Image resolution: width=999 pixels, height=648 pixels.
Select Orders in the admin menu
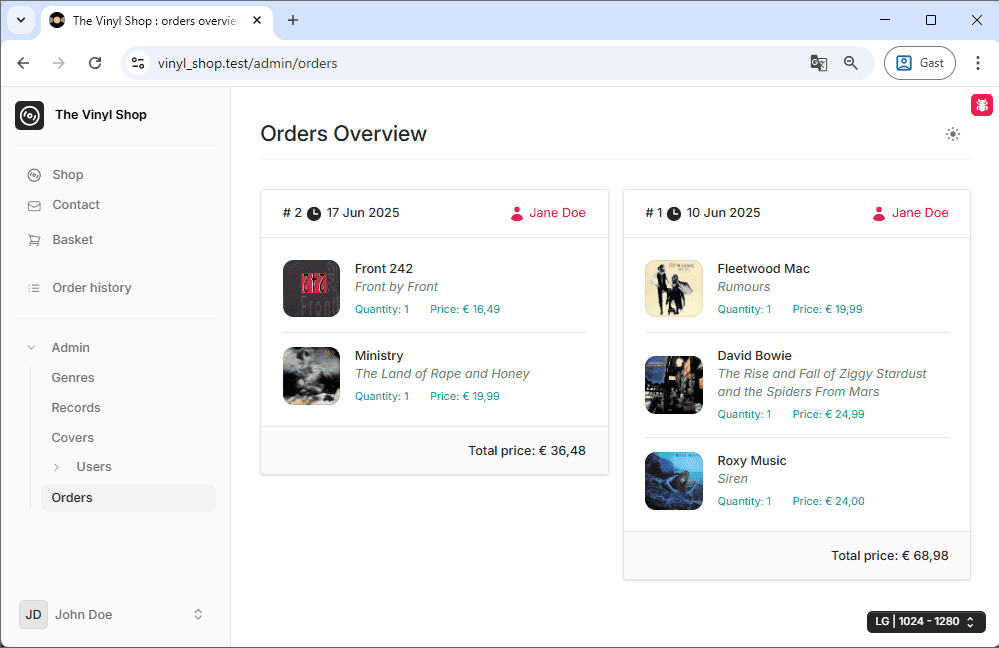(x=129, y=498)
